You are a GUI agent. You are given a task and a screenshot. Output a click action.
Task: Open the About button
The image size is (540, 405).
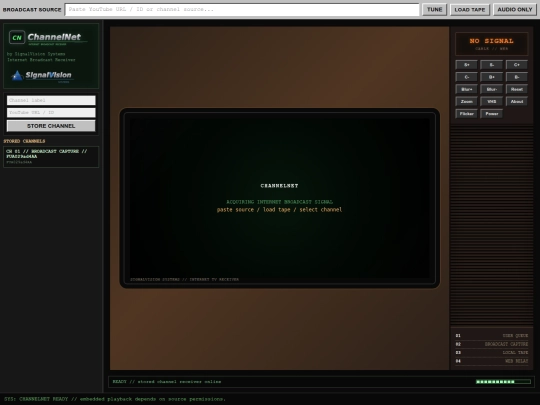point(517,102)
